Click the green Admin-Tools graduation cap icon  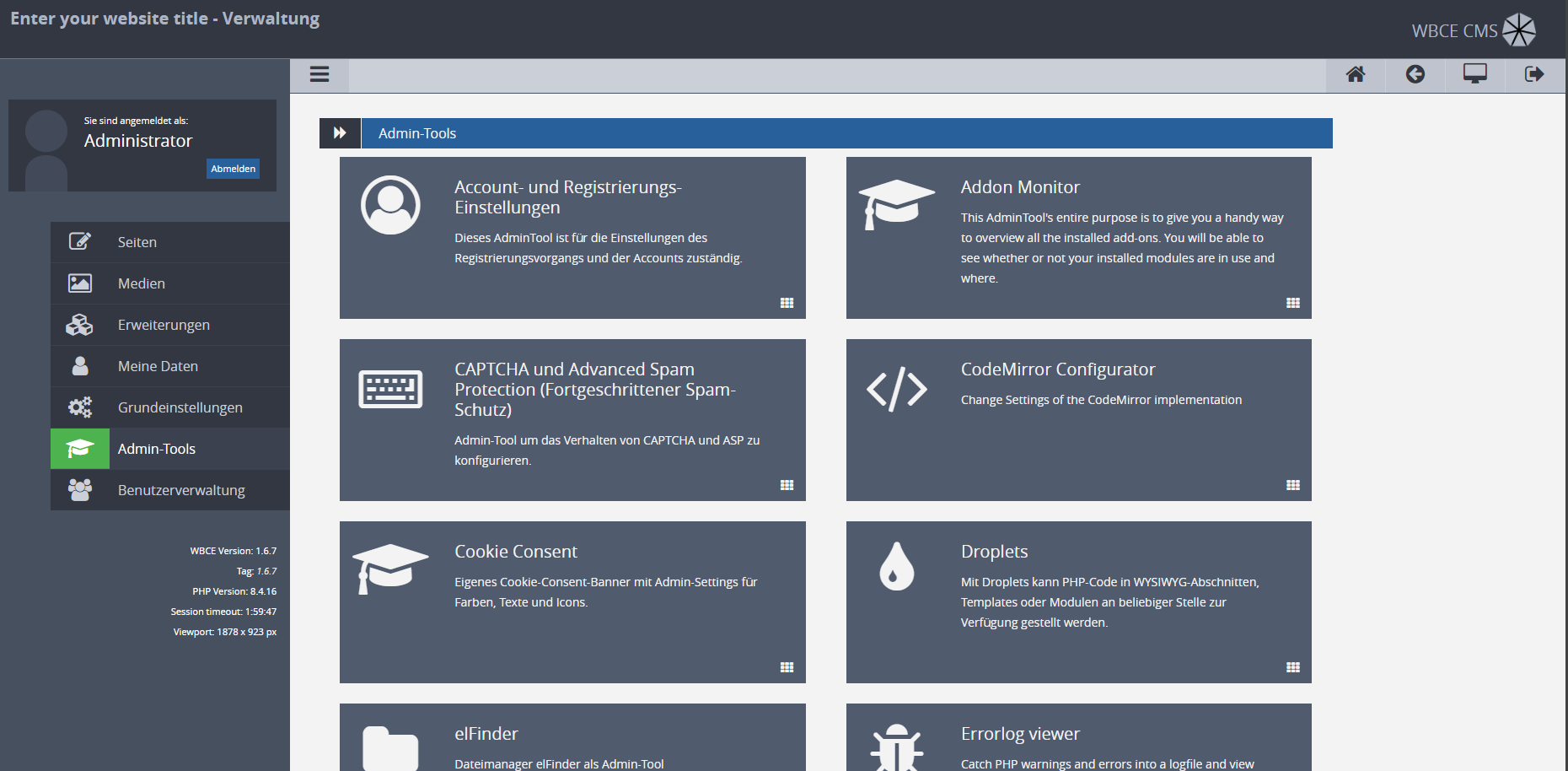80,449
